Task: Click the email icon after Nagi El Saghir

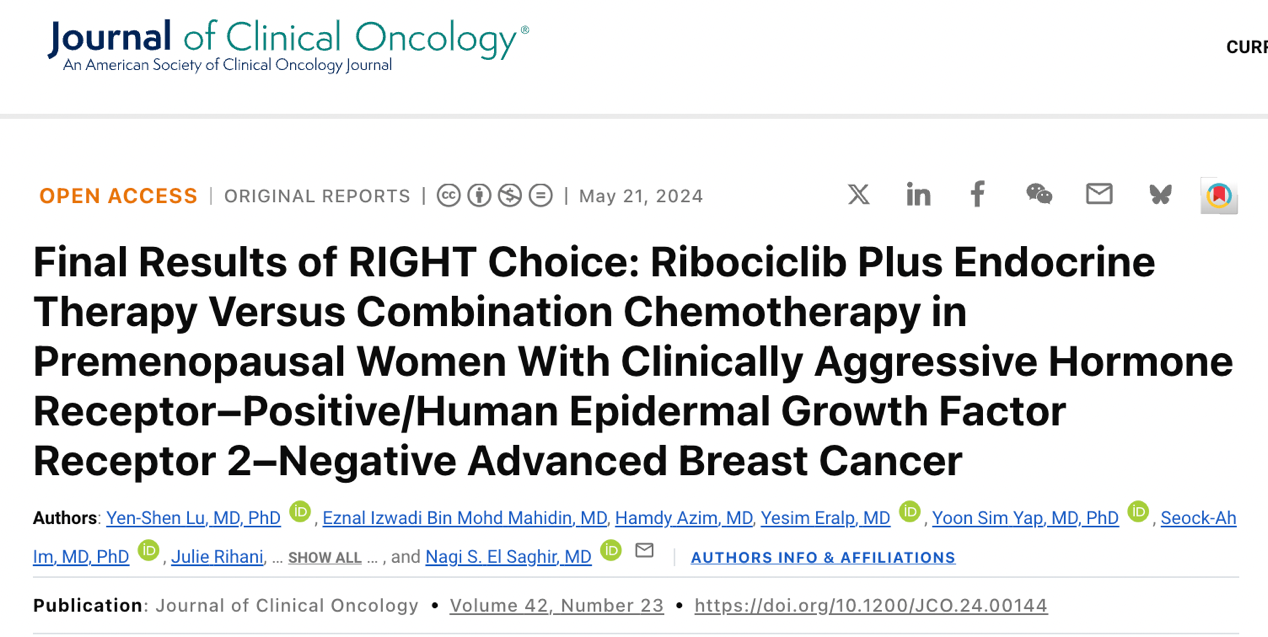Action: click(645, 550)
